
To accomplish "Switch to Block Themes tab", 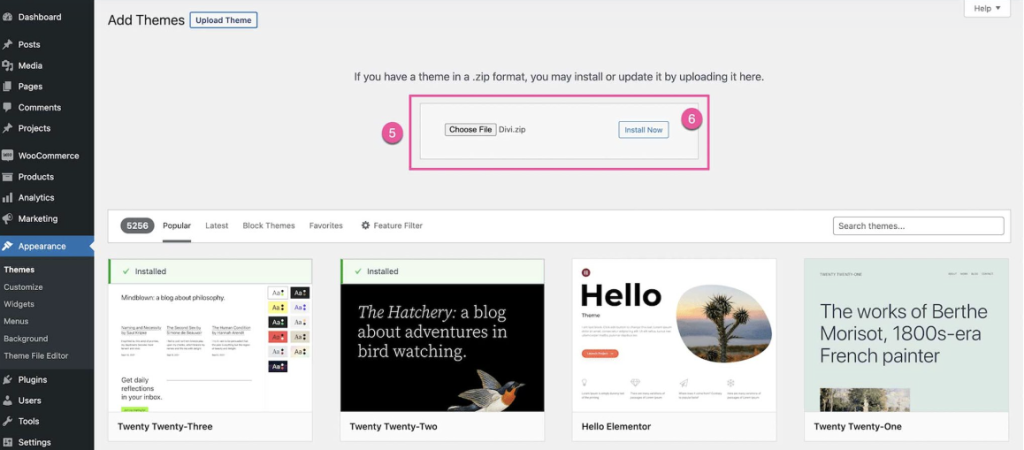I will [268, 225].
